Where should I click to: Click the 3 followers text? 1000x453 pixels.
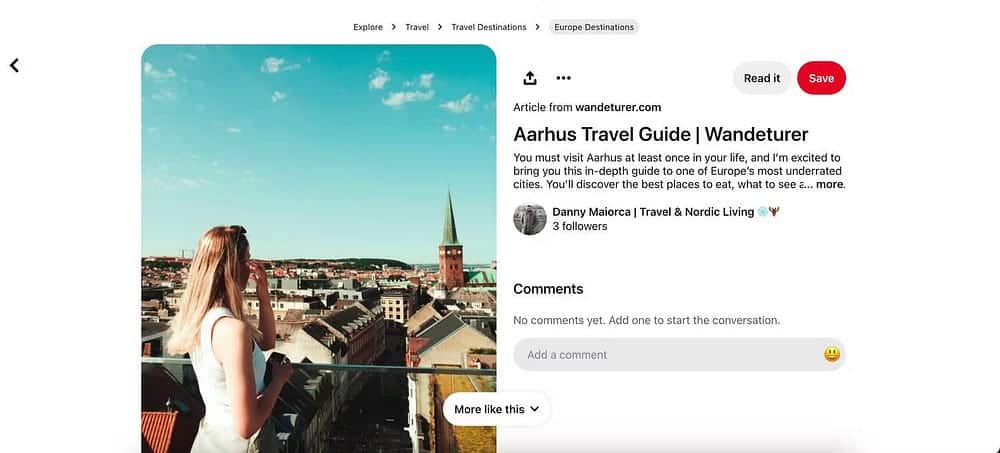click(x=580, y=227)
